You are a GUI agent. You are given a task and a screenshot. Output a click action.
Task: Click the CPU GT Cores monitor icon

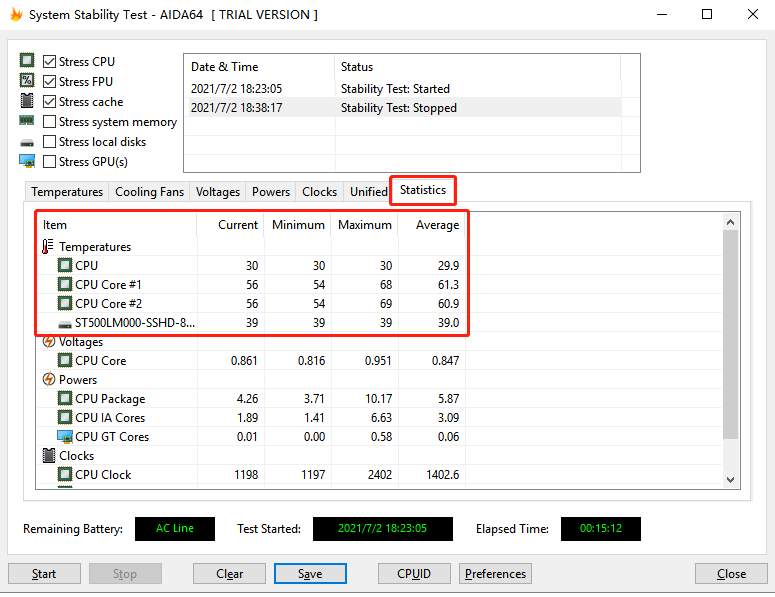click(x=65, y=437)
